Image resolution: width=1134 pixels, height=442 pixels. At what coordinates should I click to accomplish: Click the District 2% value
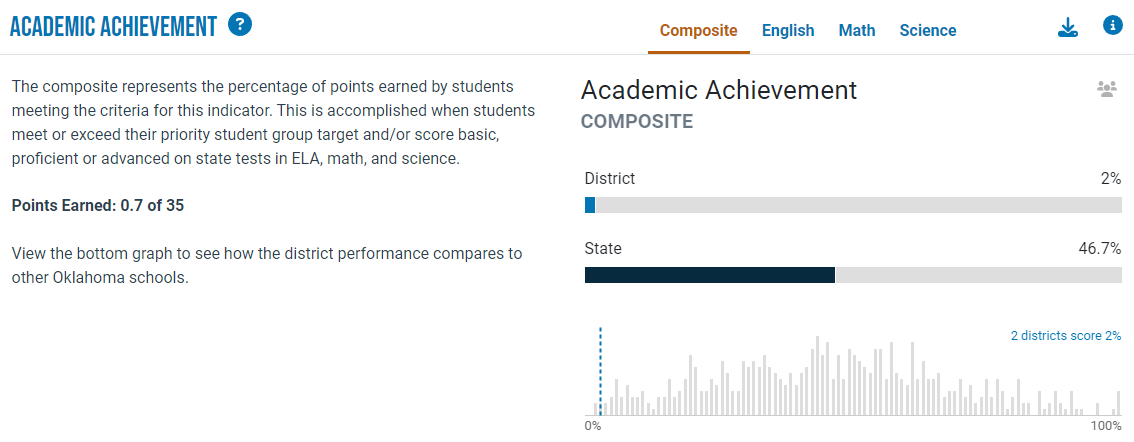pos(1111,179)
